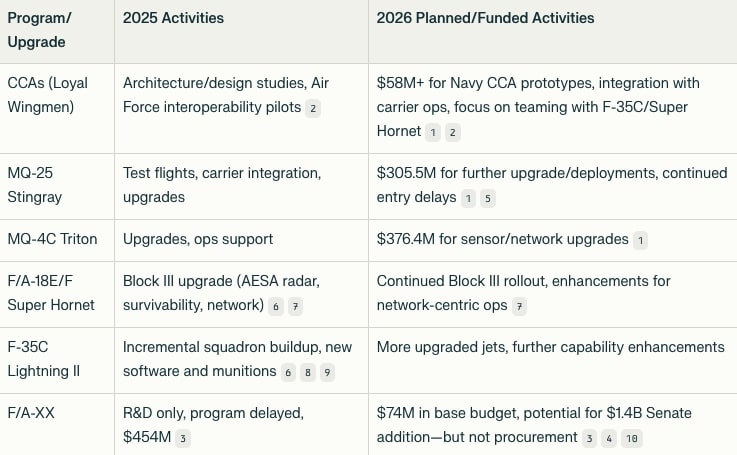
Task: Open citation 2 in CCAs 2026 planned cell
Action: pyautogui.click(x=453, y=132)
